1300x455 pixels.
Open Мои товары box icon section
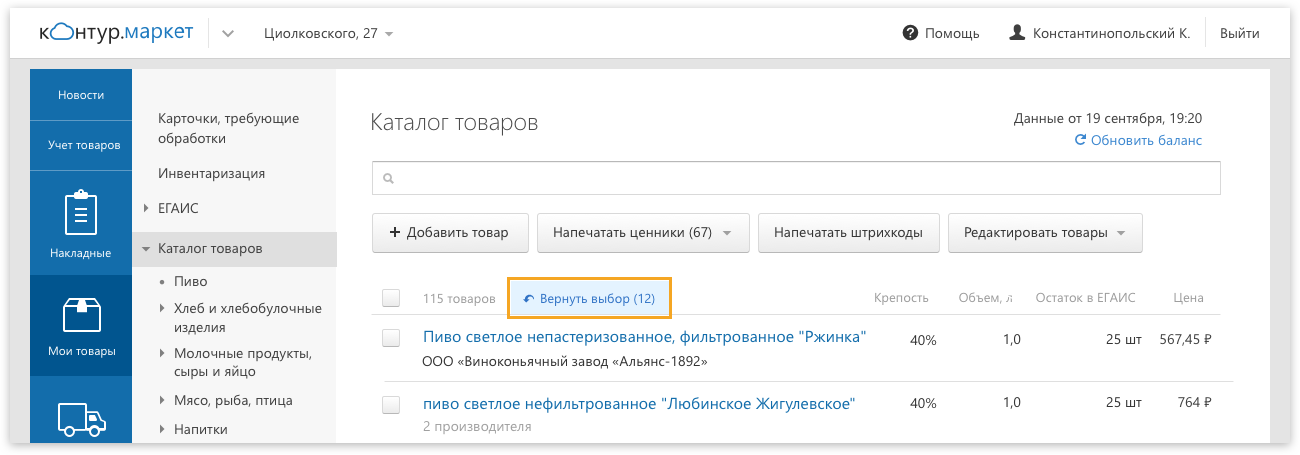point(80,316)
